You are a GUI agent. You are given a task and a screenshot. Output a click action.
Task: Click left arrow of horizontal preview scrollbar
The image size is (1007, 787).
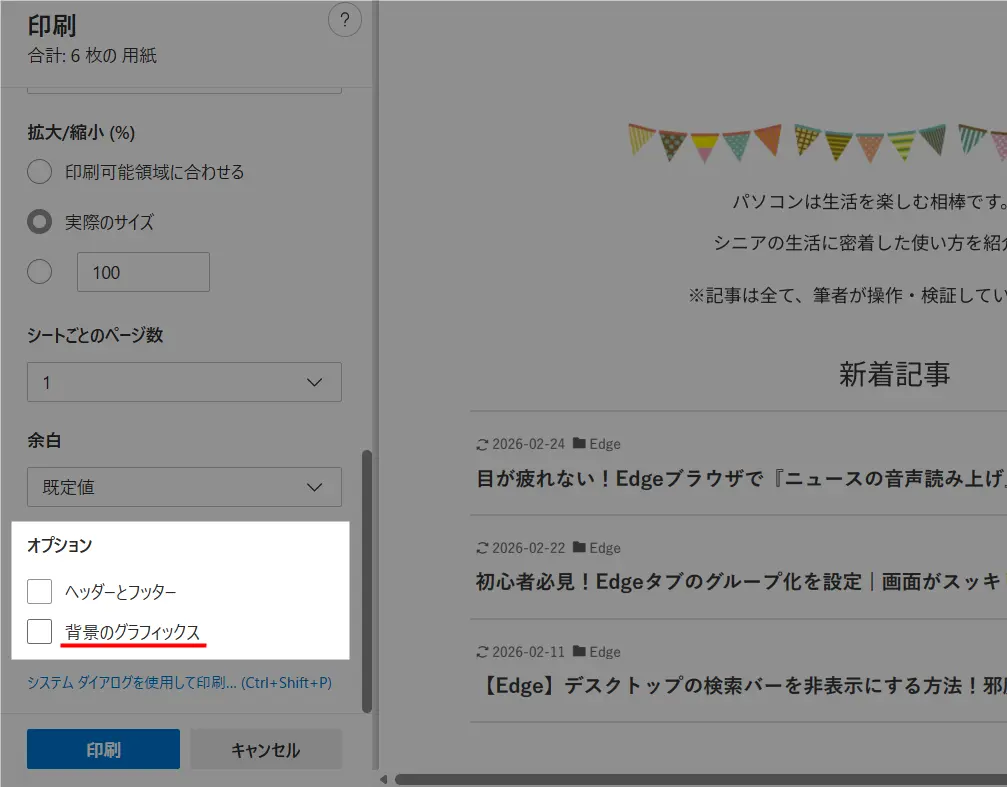(384, 779)
